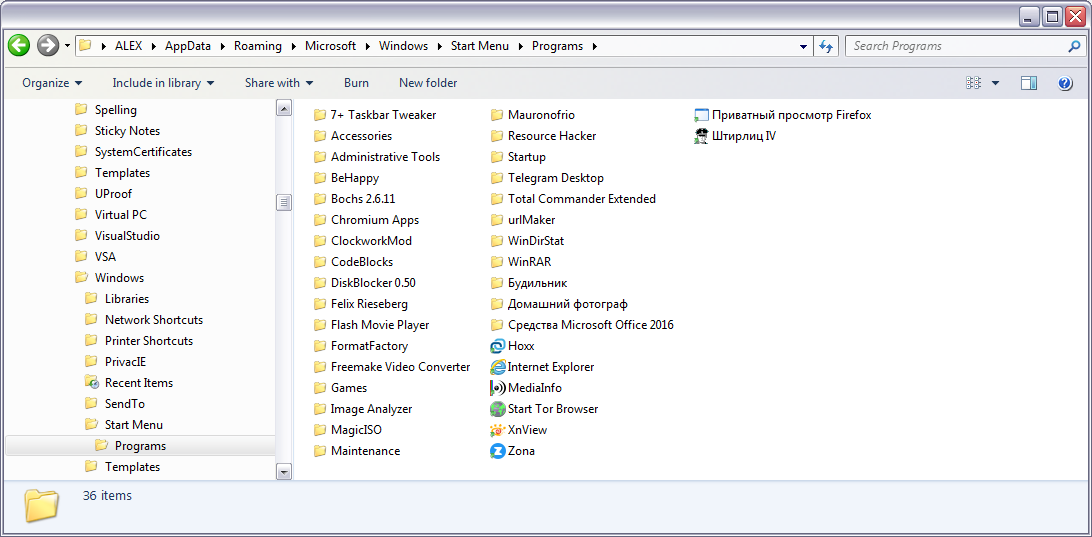
Task: Select the Administrative Tools folder
Action: [x=377, y=157]
